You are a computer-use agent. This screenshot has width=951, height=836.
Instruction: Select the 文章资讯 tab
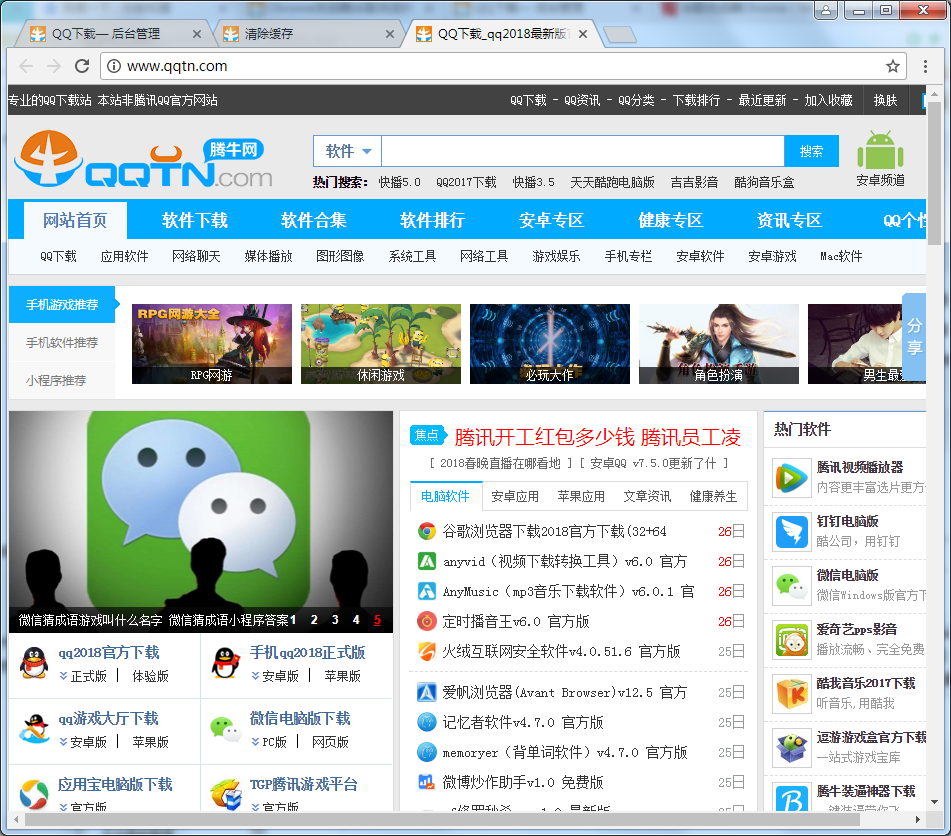coord(647,496)
